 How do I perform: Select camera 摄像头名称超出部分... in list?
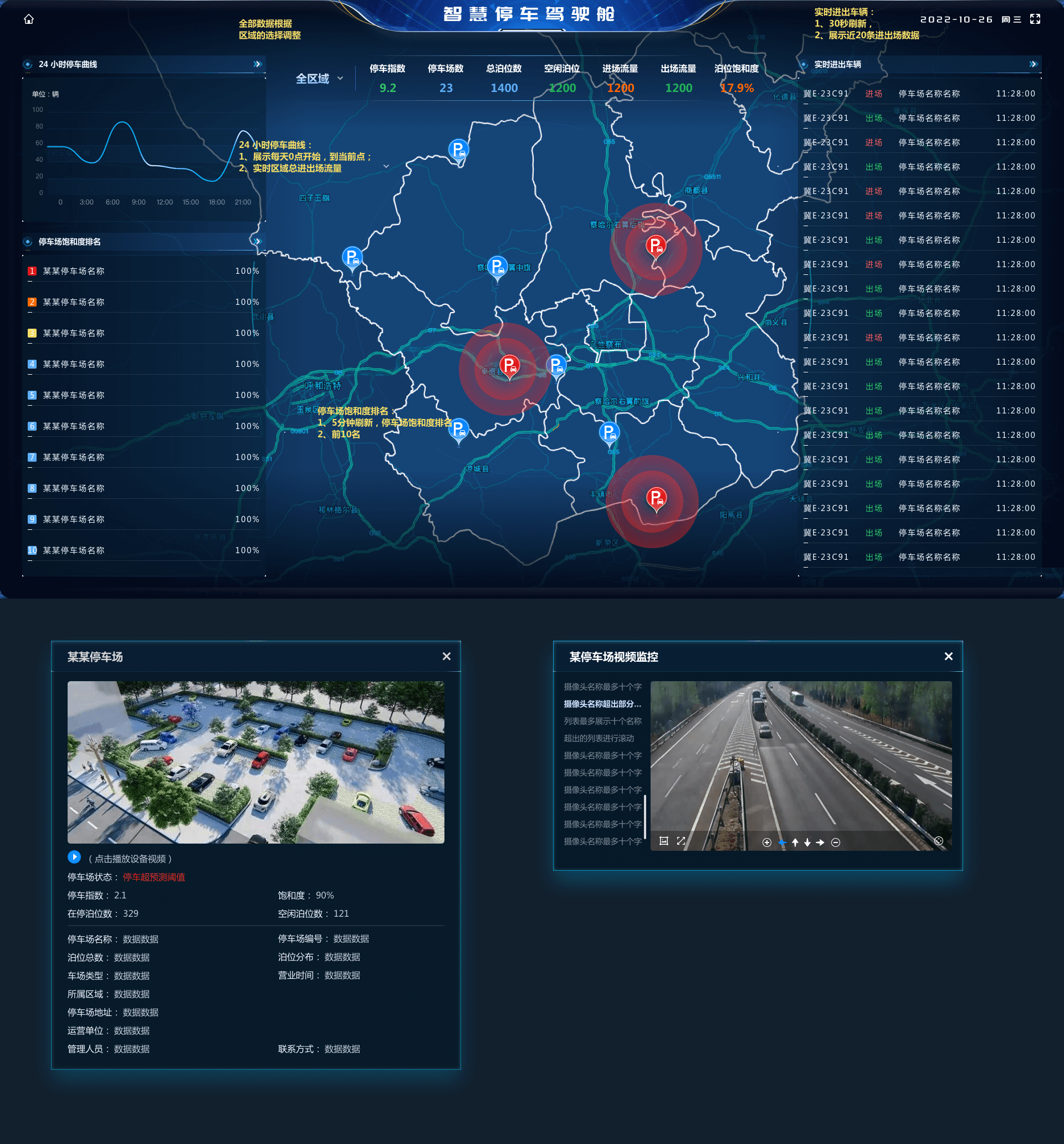(x=602, y=704)
